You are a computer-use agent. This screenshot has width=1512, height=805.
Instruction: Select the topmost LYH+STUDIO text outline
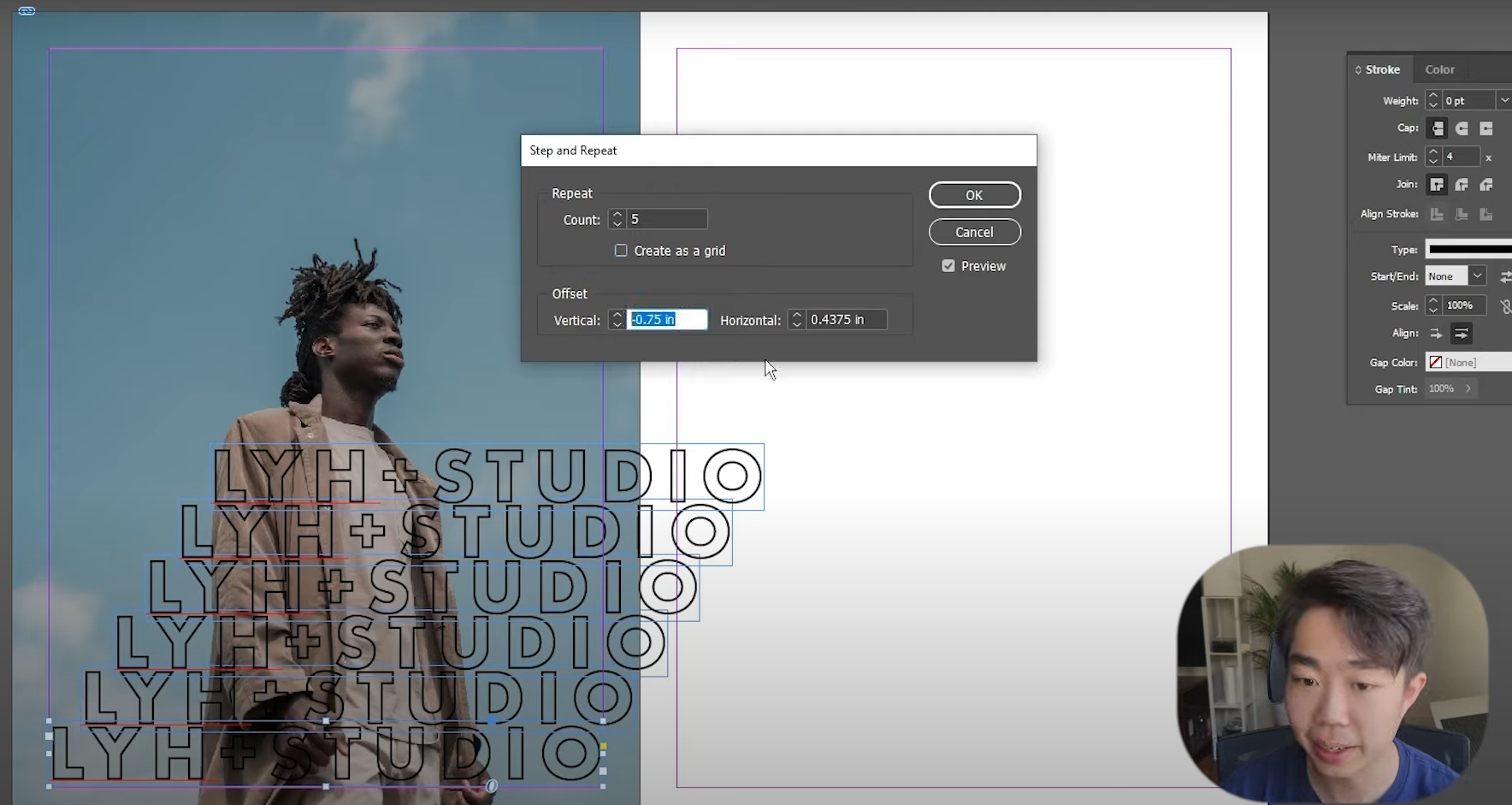point(487,476)
